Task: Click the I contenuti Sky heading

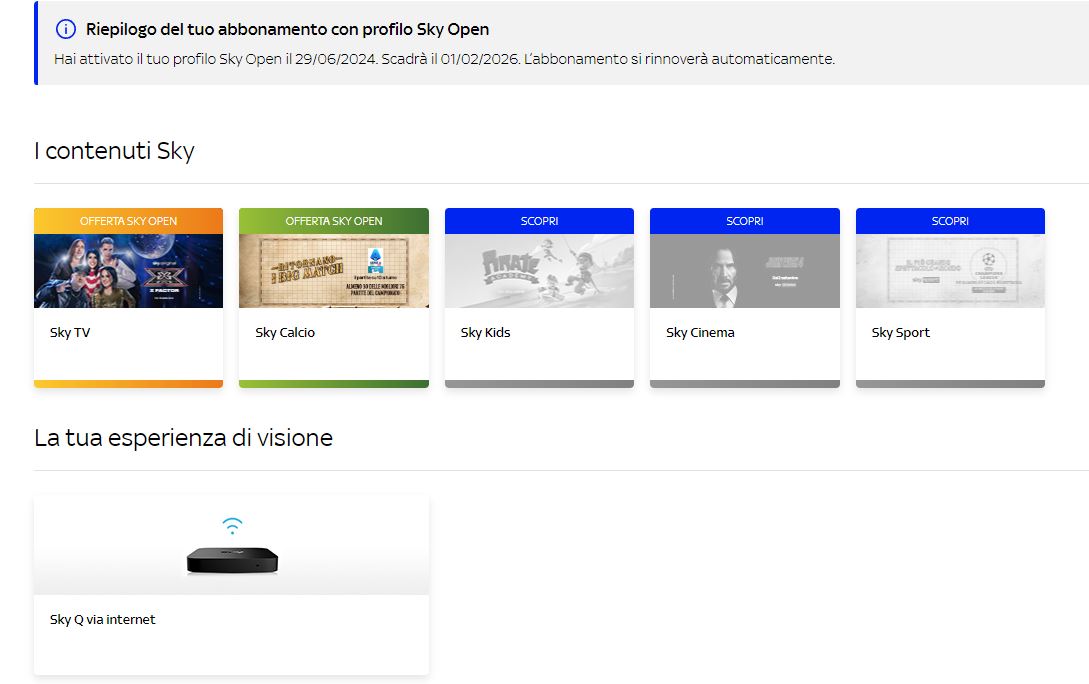Action: (x=115, y=151)
